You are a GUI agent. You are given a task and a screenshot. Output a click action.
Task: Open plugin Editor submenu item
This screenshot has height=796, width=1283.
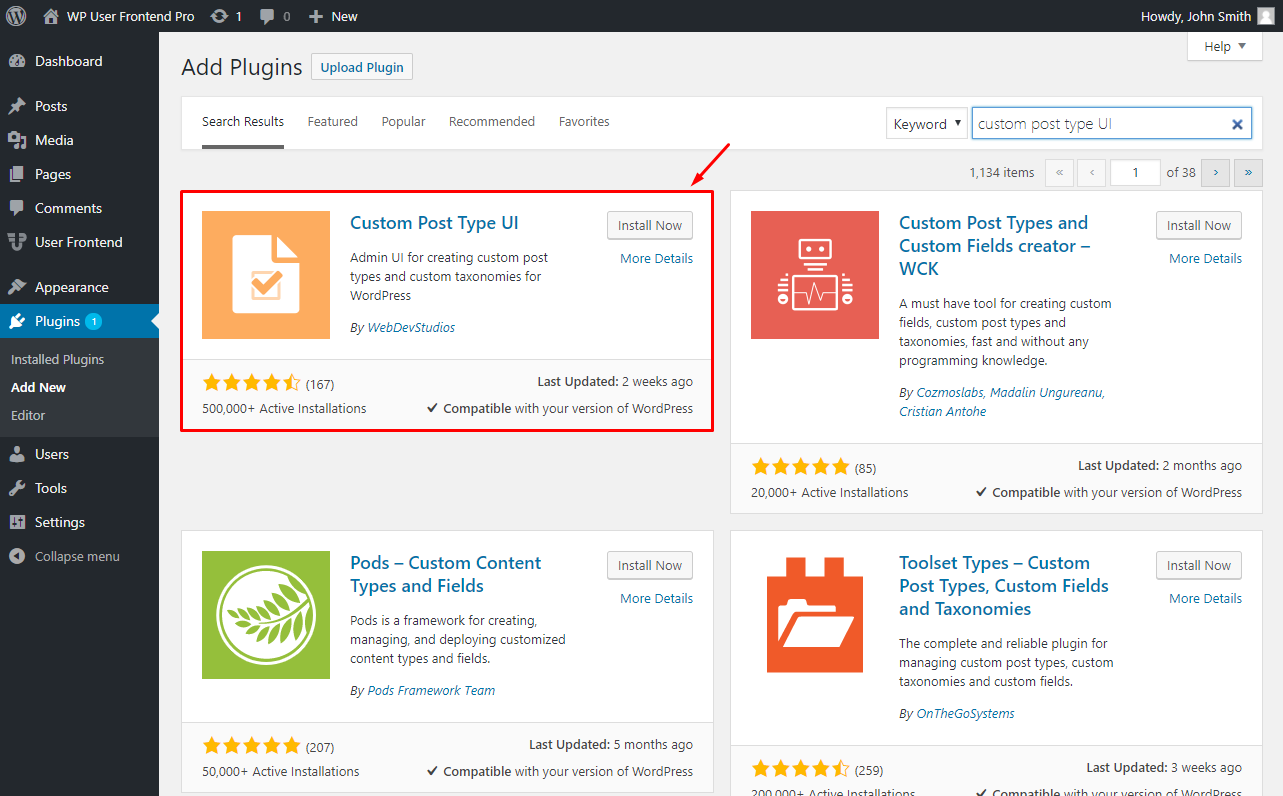tap(29, 415)
